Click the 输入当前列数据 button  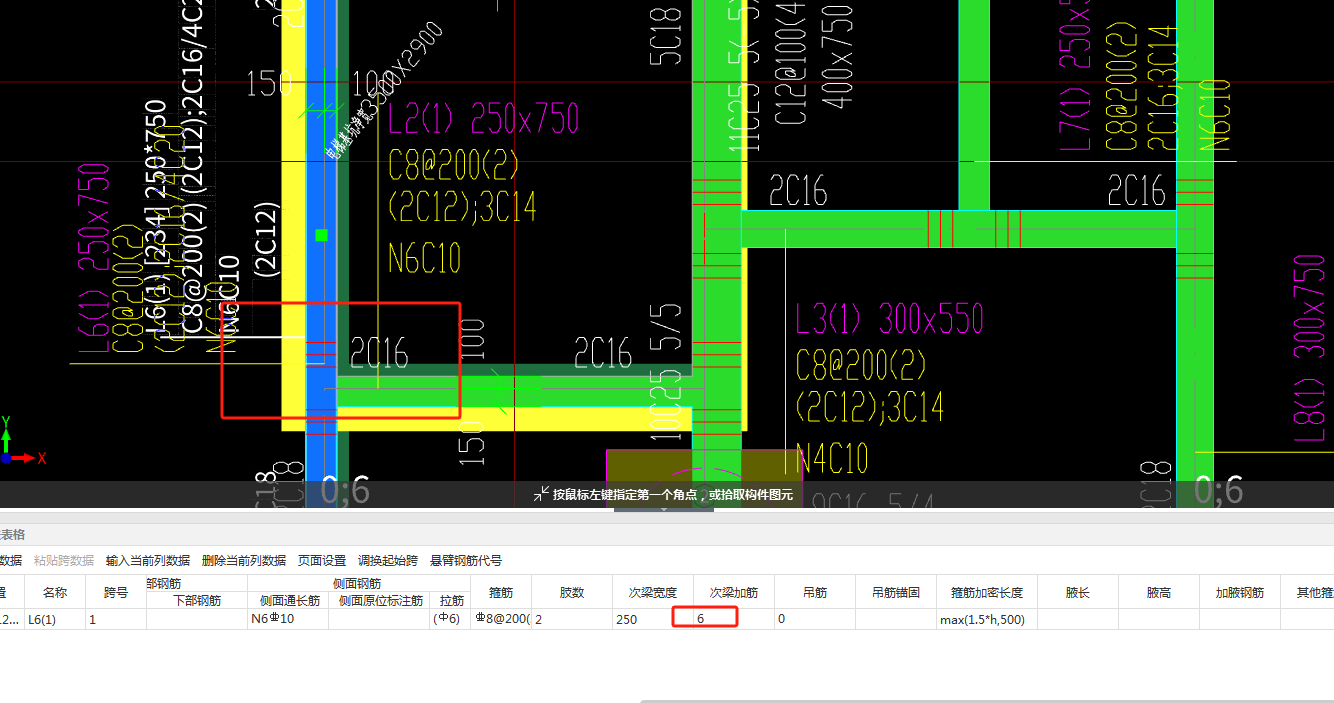click(148, 561)
